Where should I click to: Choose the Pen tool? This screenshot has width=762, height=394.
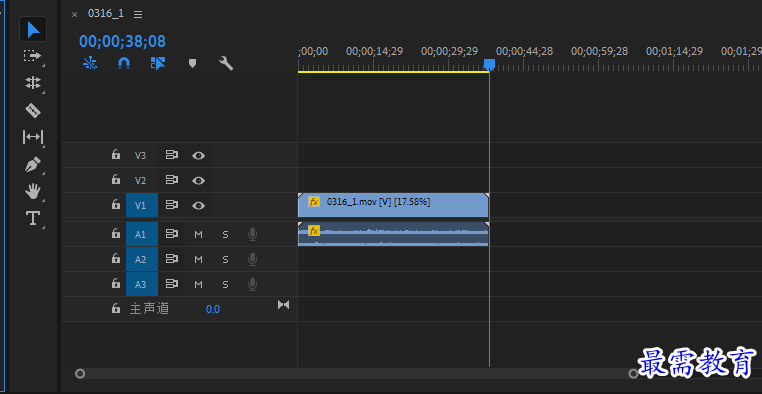pyautogui.click(x=33, y=165)
